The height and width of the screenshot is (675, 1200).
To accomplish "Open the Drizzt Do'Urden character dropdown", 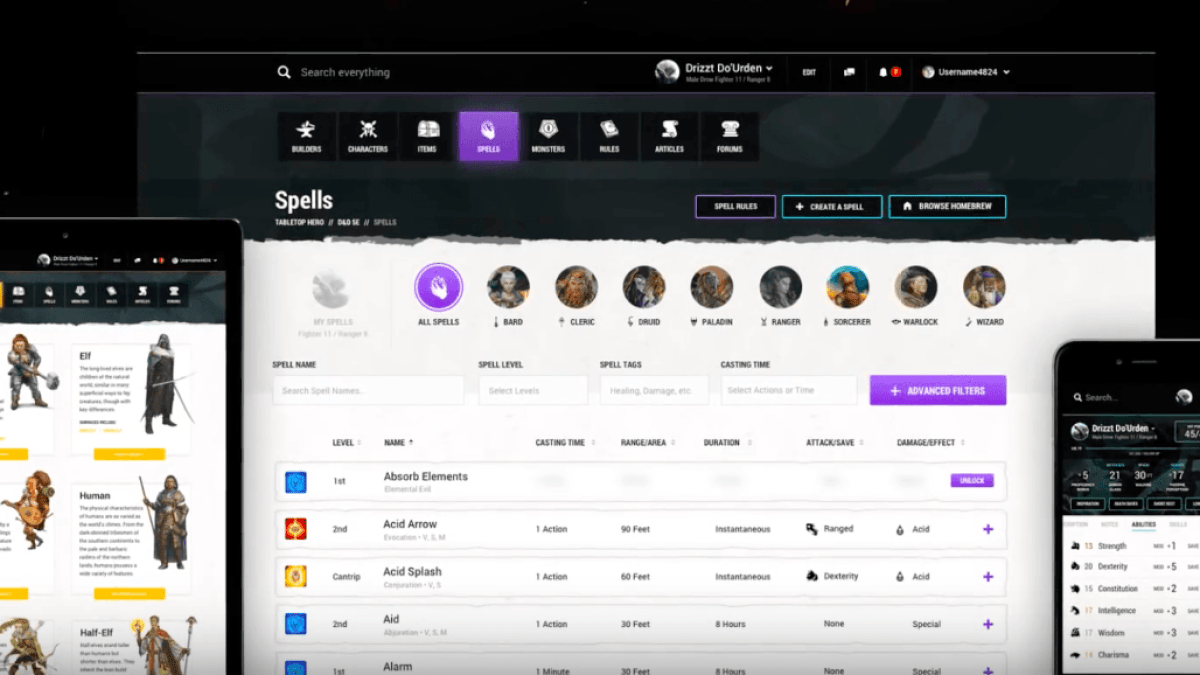I will click(x=714, y=72).
